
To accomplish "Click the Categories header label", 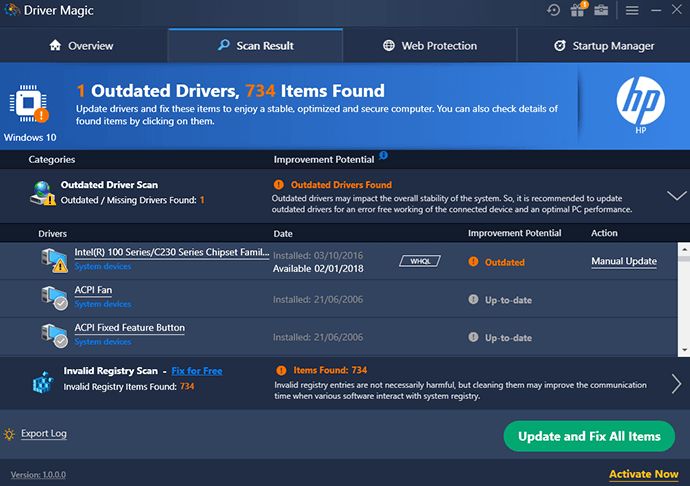I will 51,159.
